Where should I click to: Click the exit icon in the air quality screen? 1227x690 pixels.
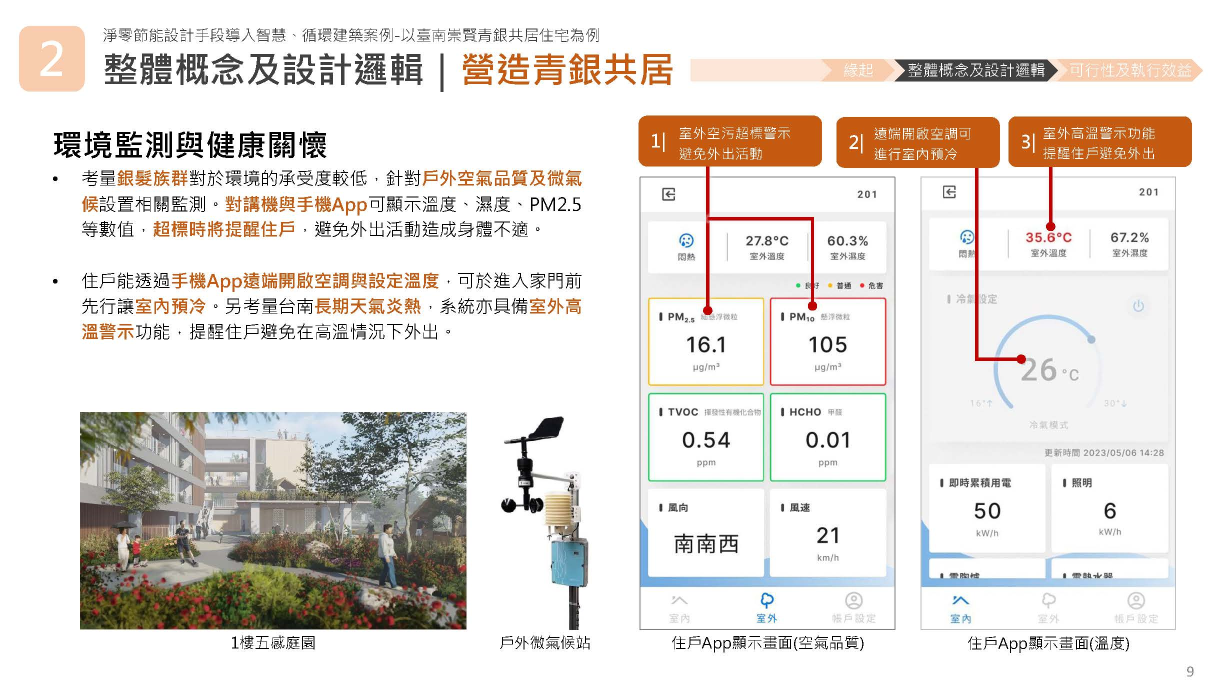coord(668,194)
